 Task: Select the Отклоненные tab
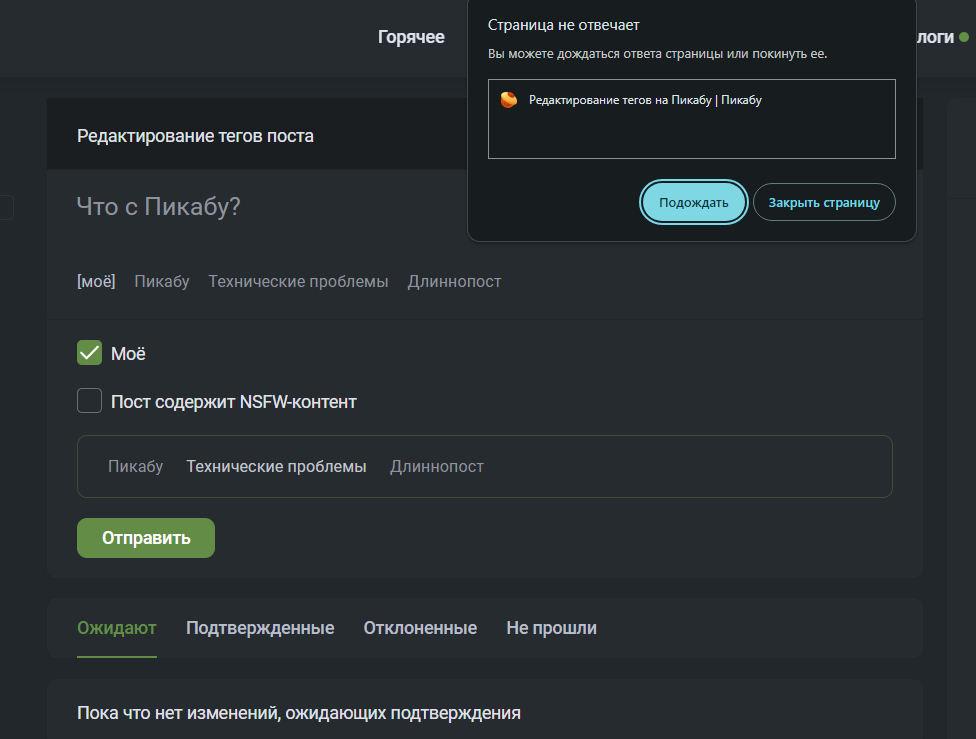(420, 628)
